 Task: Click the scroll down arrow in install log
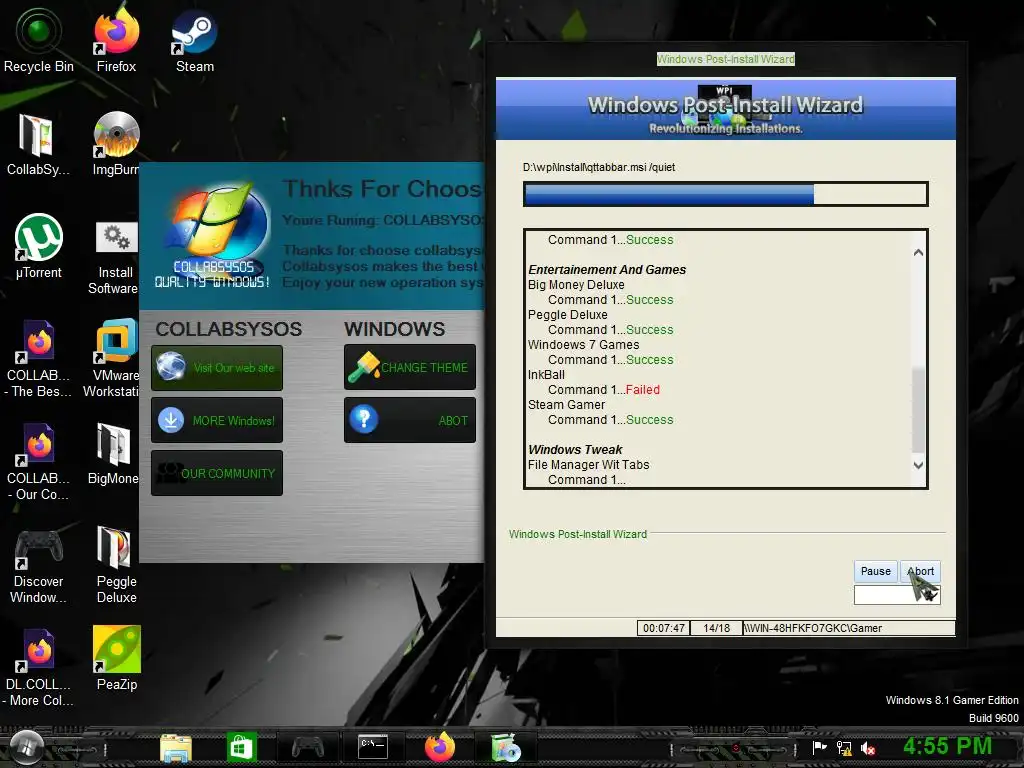pos(918,465)
